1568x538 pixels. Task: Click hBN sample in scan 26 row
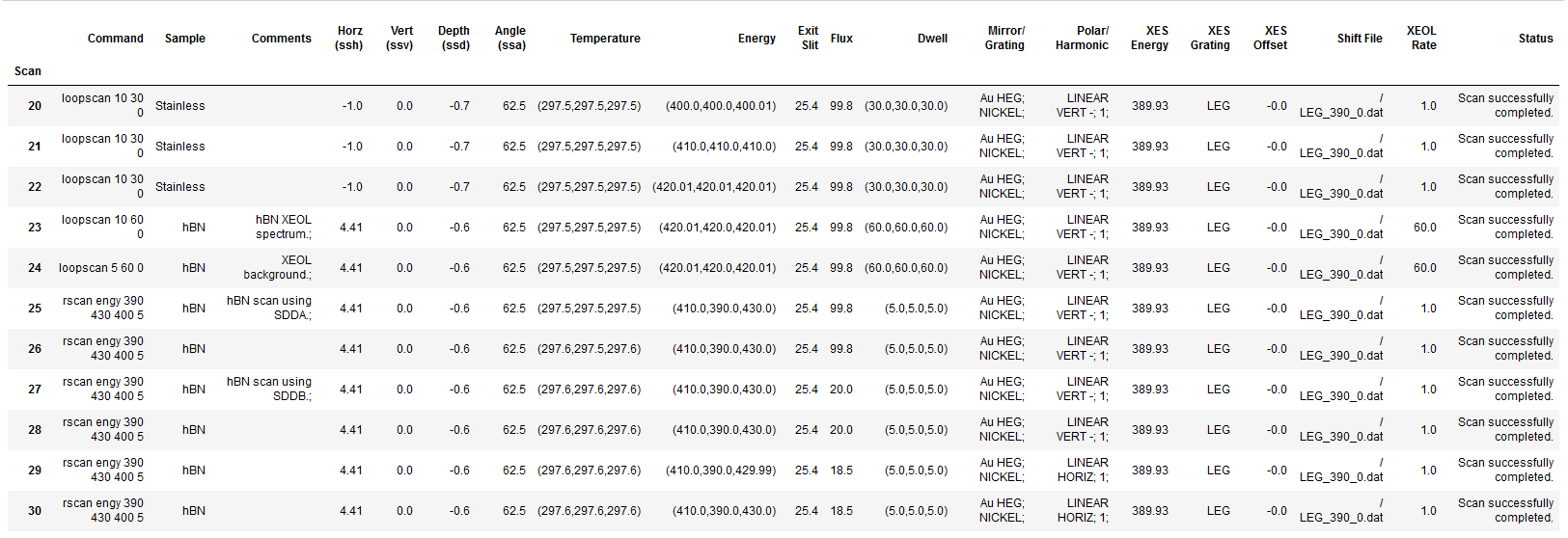coord(194,349)
